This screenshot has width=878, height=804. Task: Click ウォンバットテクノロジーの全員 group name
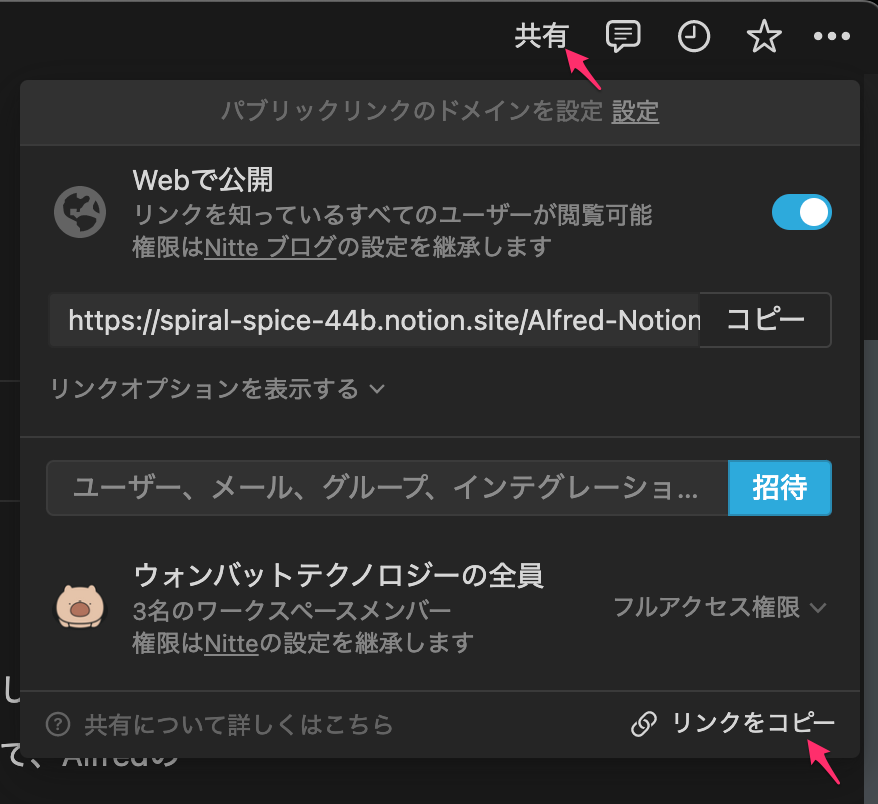point(339,576)
